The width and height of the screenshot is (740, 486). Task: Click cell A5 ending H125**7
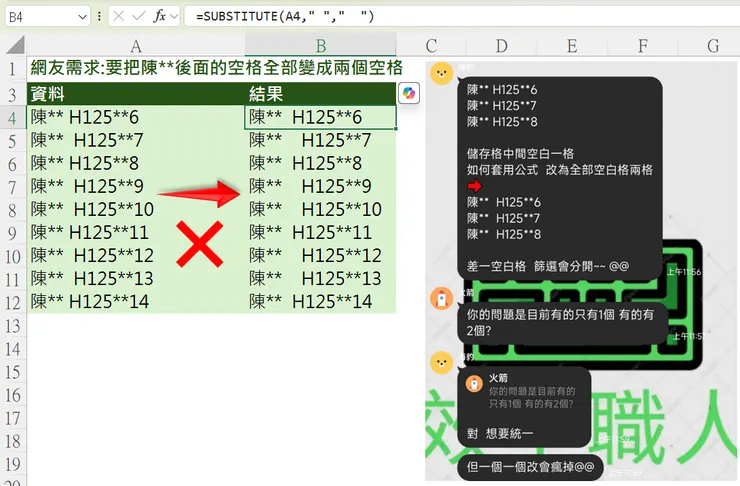[136, 140]
